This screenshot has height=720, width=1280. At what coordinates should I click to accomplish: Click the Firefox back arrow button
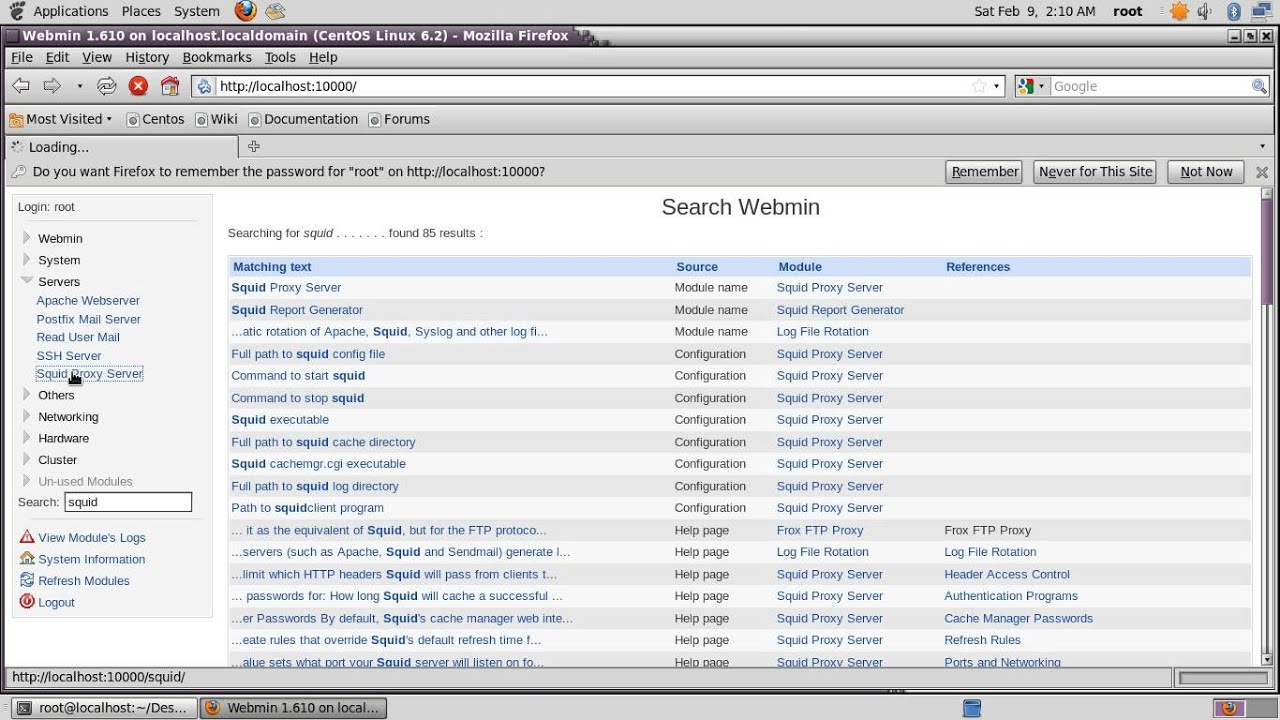tap(21, 86)
